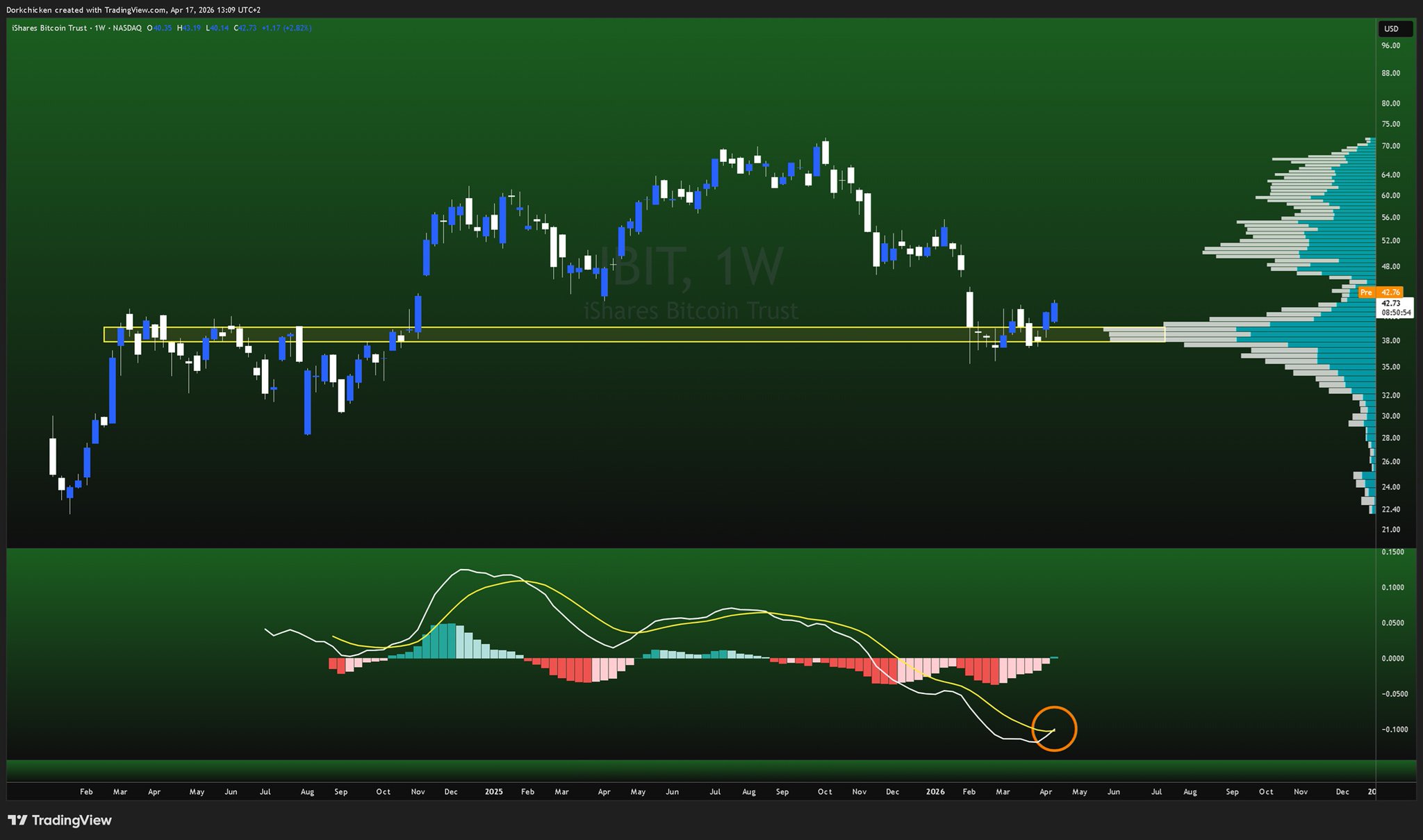
Task: Click the latest blue weekly candle
Action: point(1054,313)
